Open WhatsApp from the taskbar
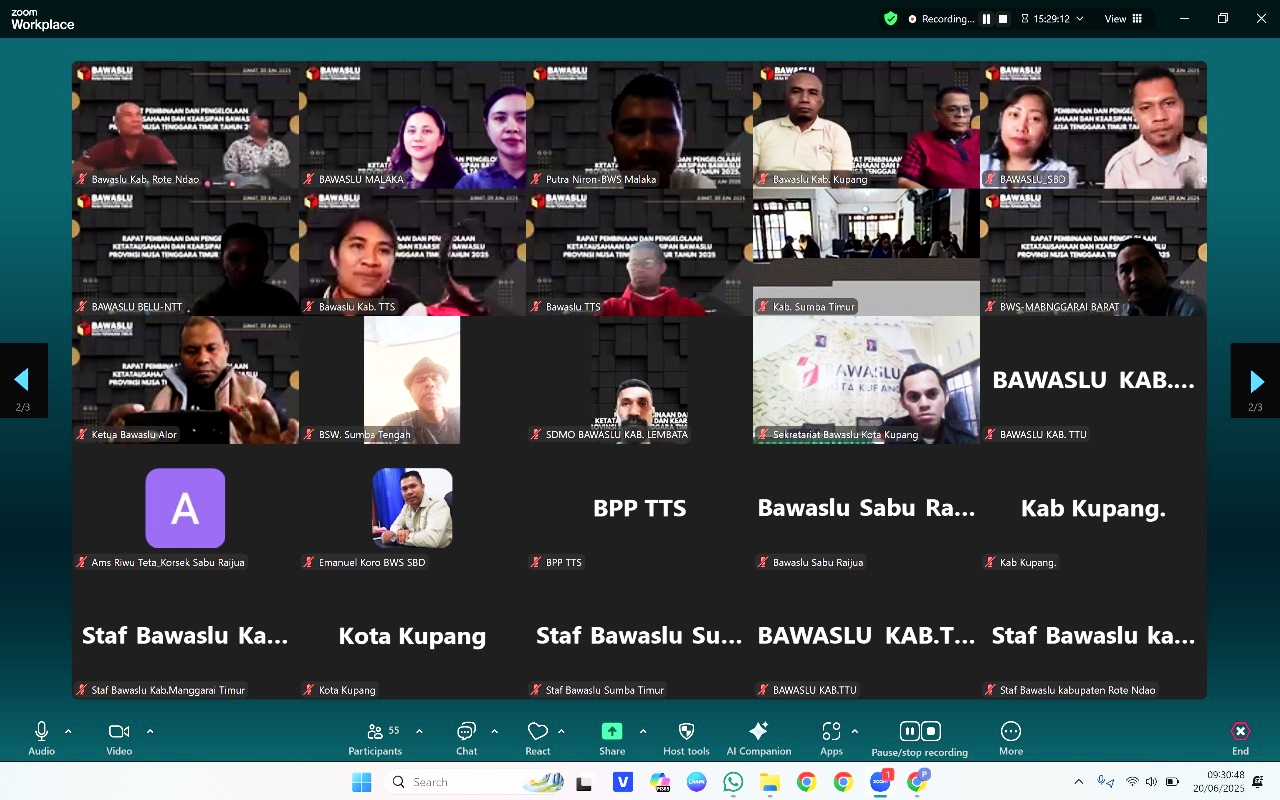The image size is (1280, 800). coord(733,782)
